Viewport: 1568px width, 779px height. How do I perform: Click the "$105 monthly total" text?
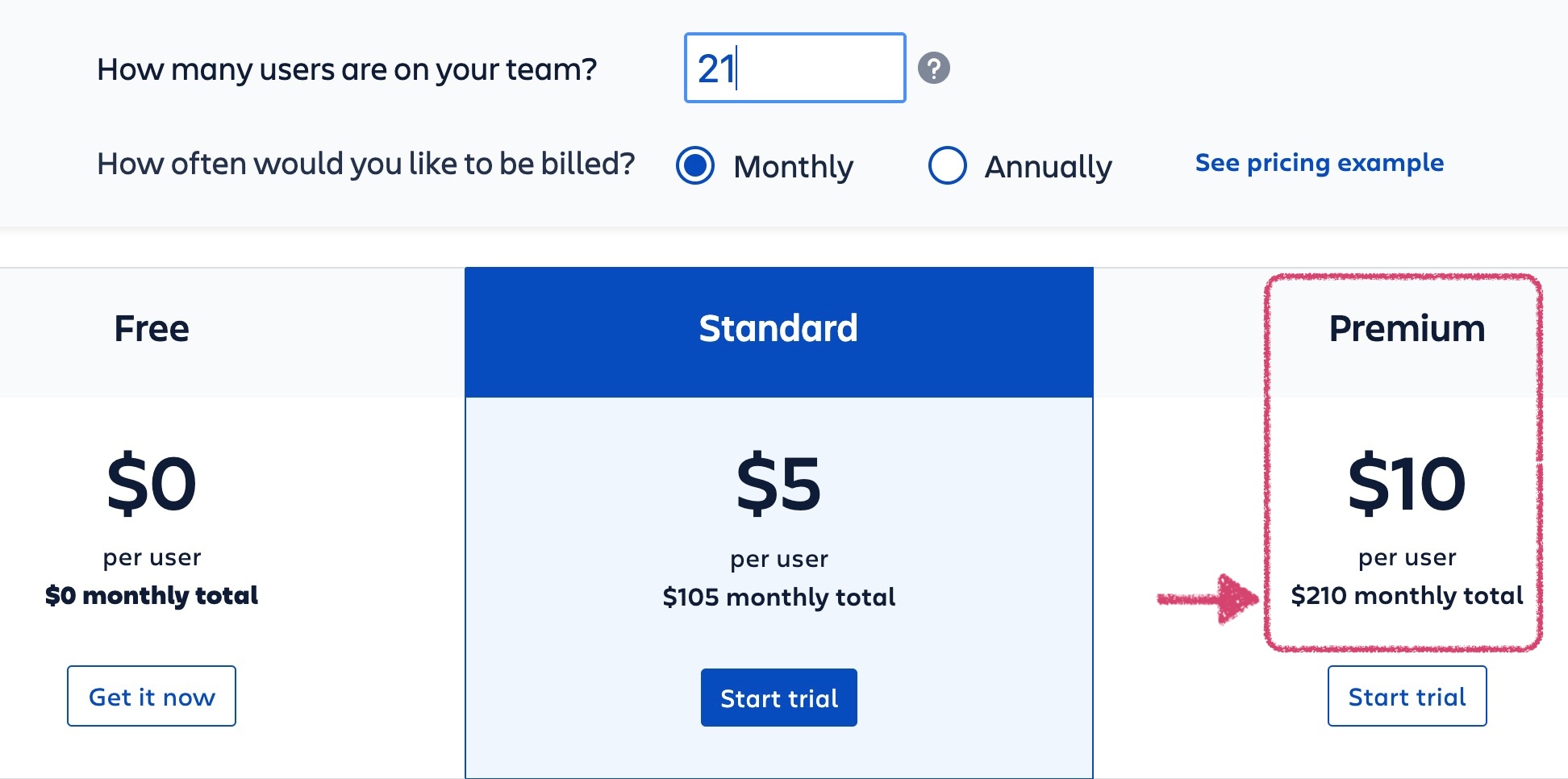[778, 597]
